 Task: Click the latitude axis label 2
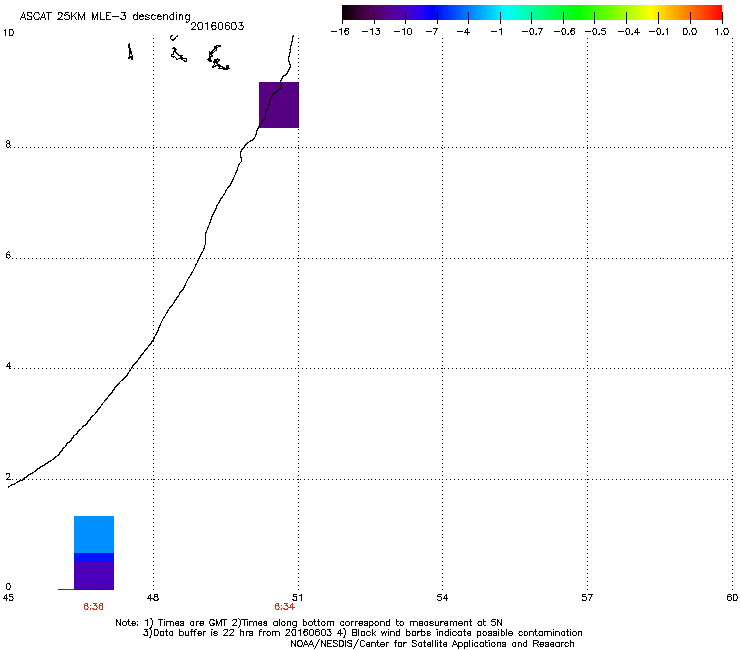point(8,477)
